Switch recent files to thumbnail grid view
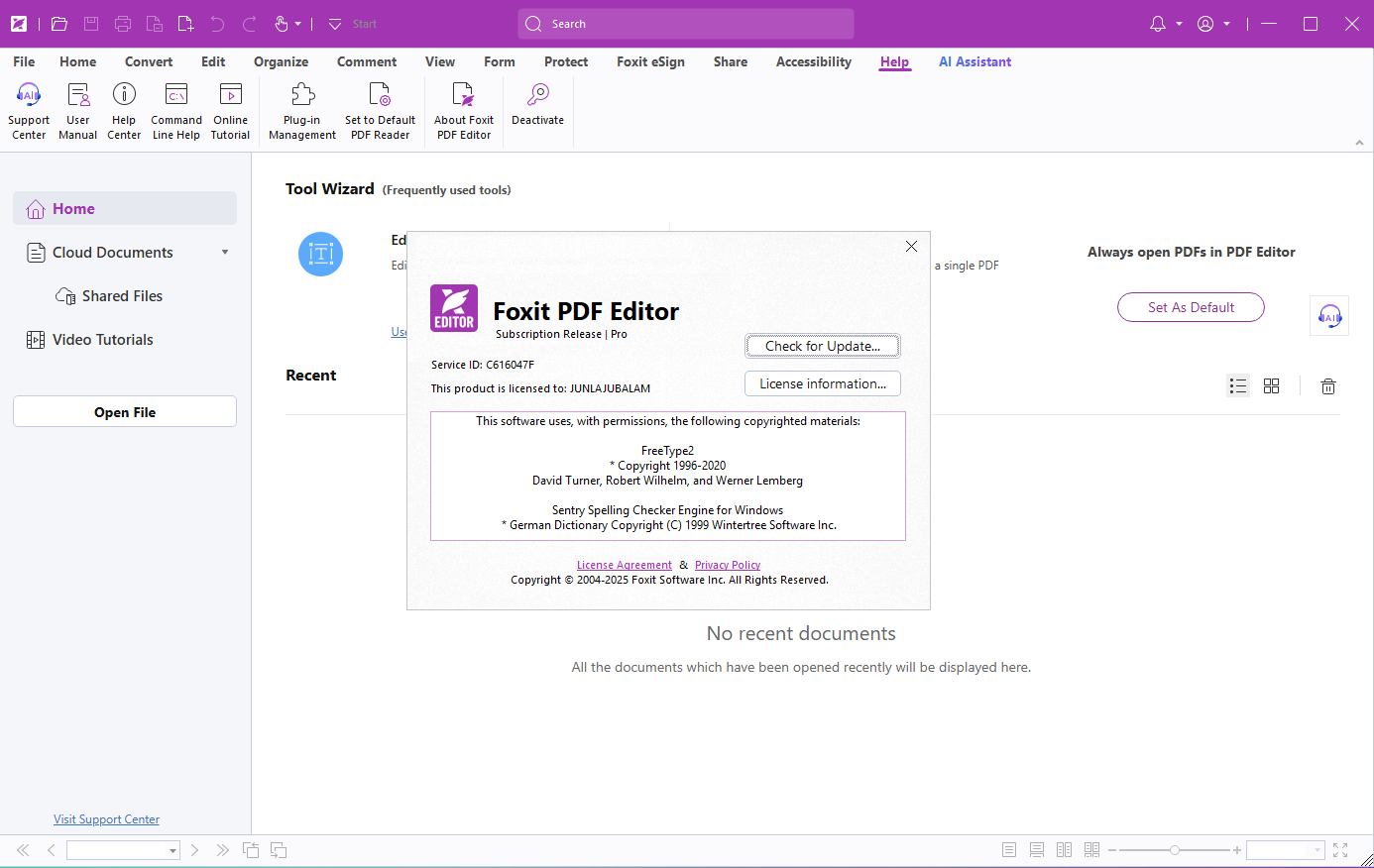The width and height of the screenshot is (1374, 868). [1272, 385]
